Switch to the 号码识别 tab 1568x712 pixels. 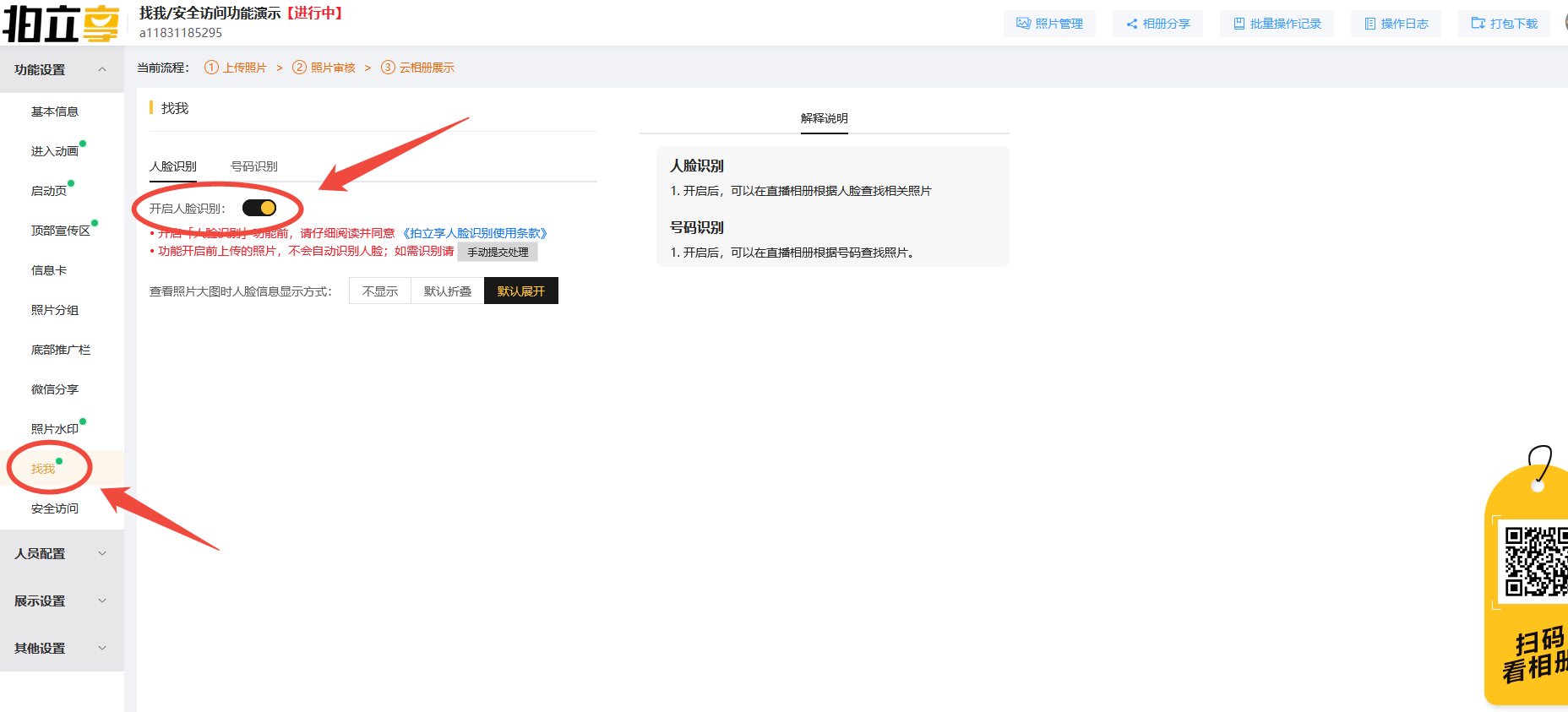click(x=253, y=166)
